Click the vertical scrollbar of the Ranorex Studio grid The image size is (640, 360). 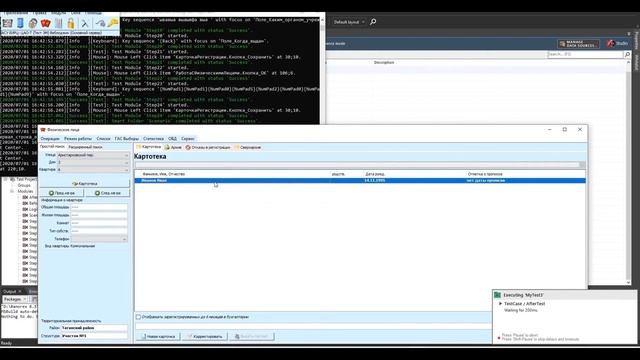(x=628, y=171)
